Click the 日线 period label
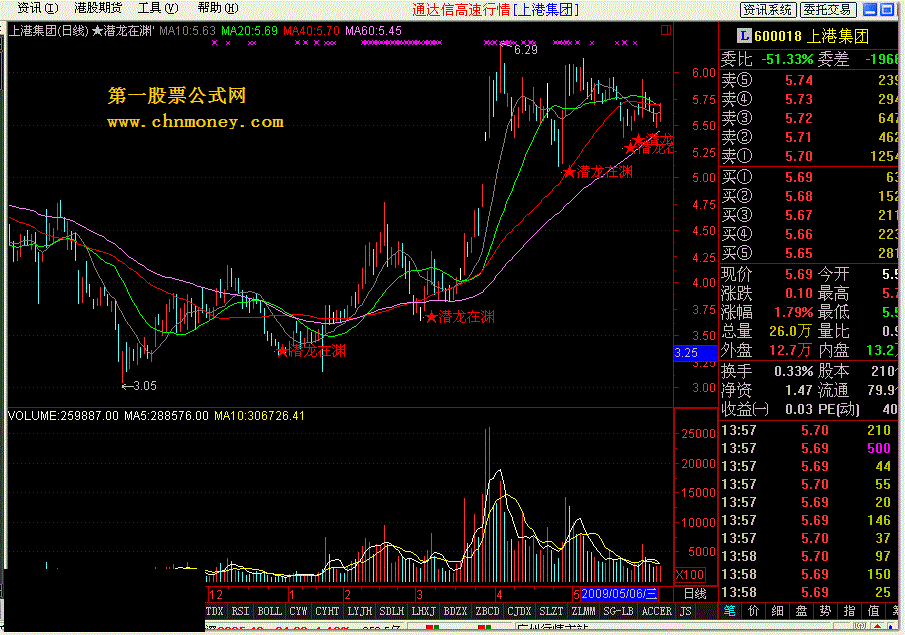The image size is (905, 635). [x=695, y=594]
